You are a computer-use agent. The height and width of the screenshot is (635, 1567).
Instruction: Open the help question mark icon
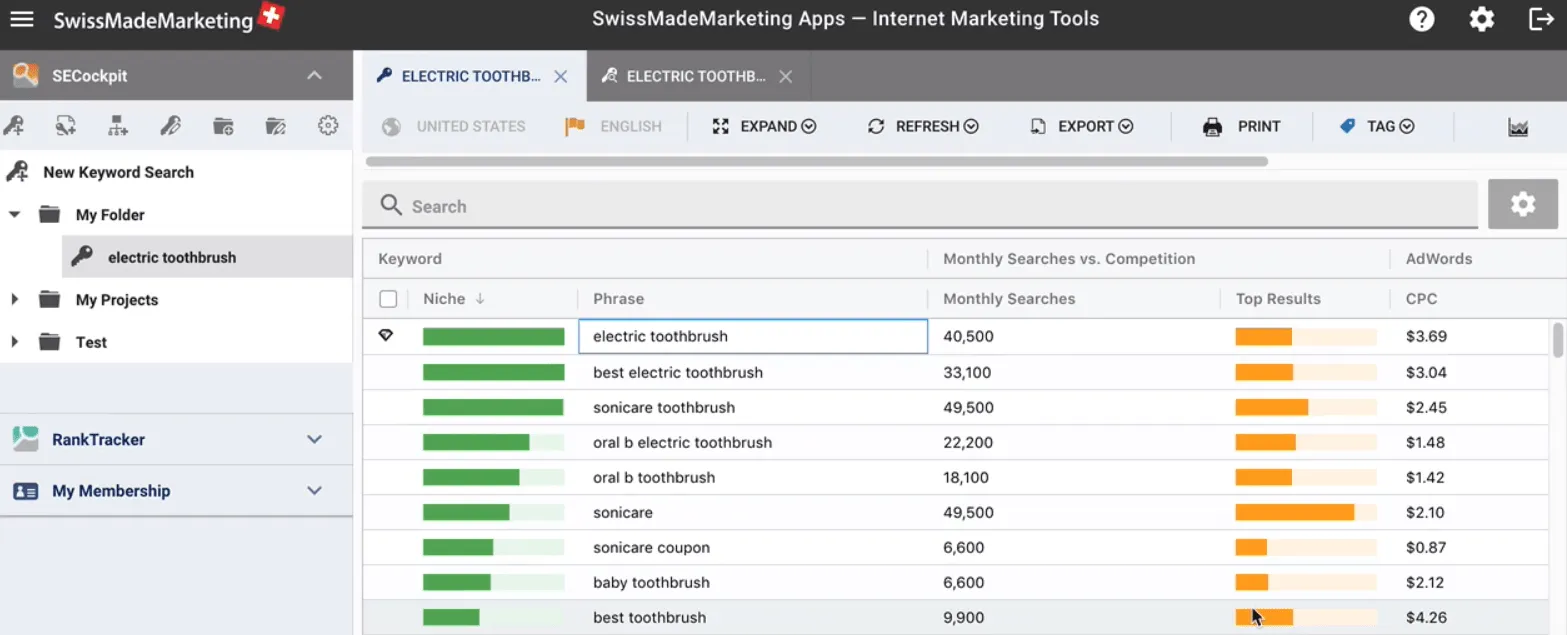(1421, 19)
